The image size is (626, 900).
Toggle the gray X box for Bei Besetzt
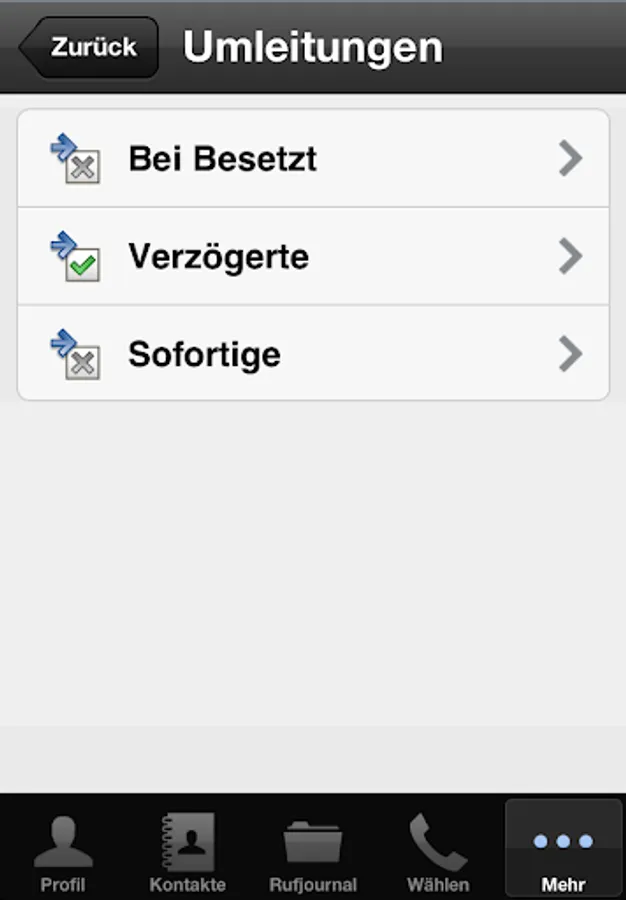[83, 167]
